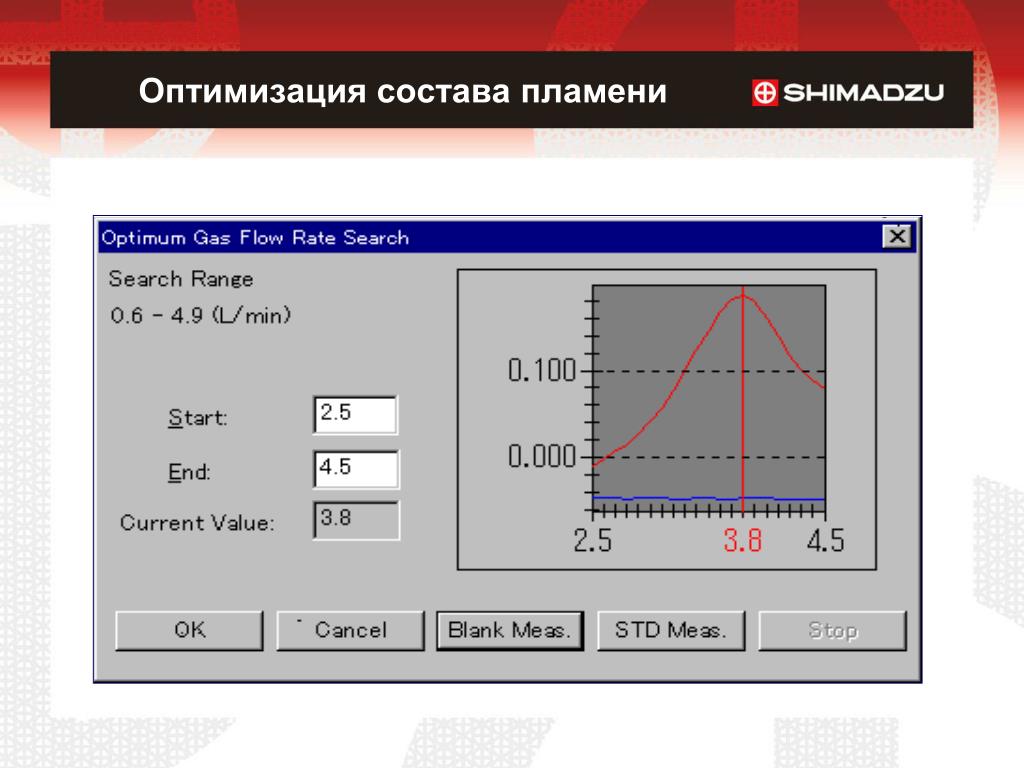Viewport: 1024px width, 768px height.
Task: Focus the End input field containing 4.5
Action: tap(356, 469)
